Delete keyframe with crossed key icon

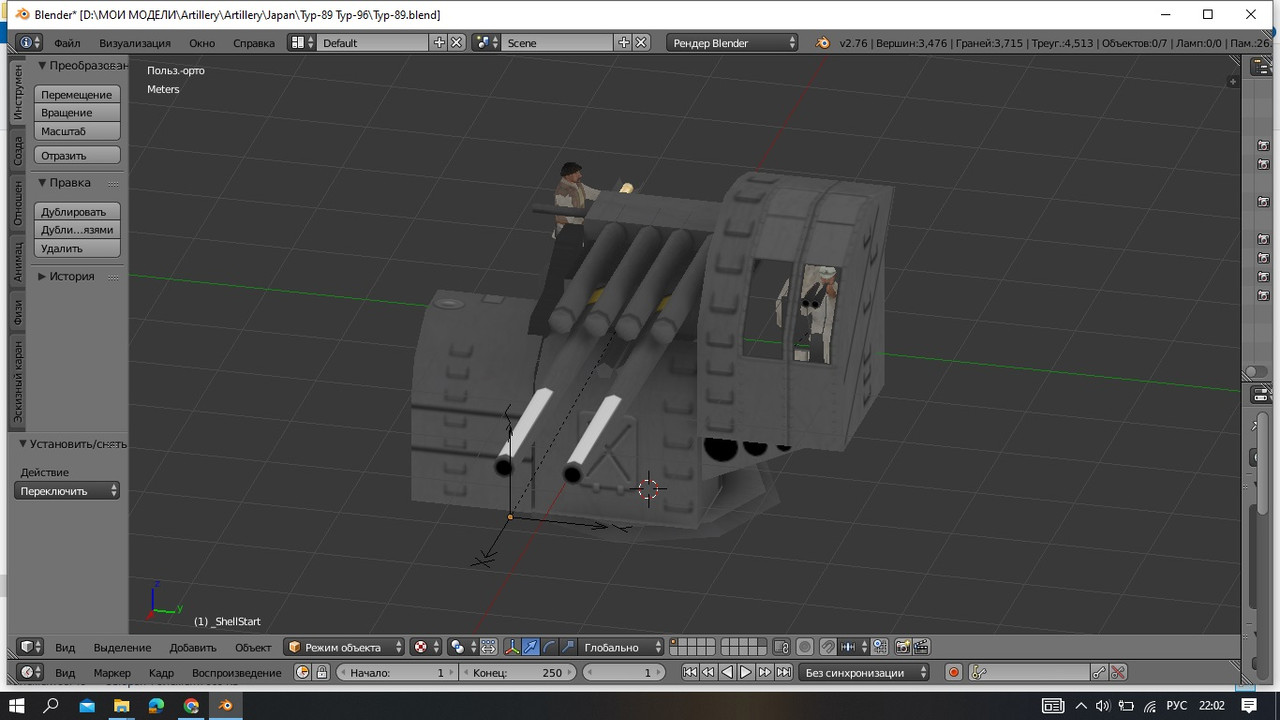coord(1119,673)
